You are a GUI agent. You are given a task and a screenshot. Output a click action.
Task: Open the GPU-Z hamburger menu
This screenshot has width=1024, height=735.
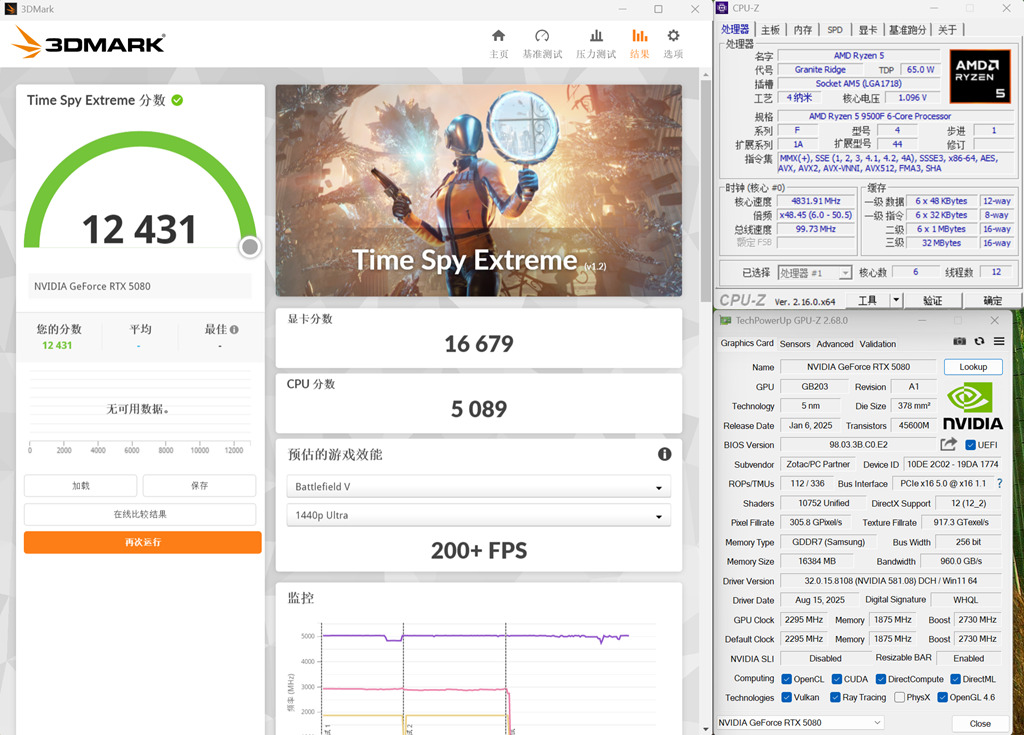tap(998, 342)
